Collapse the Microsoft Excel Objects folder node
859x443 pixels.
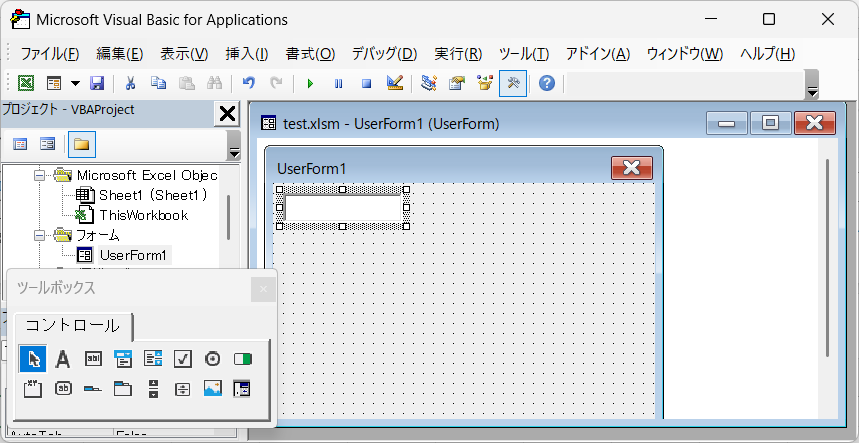click(x=39, y=175)
